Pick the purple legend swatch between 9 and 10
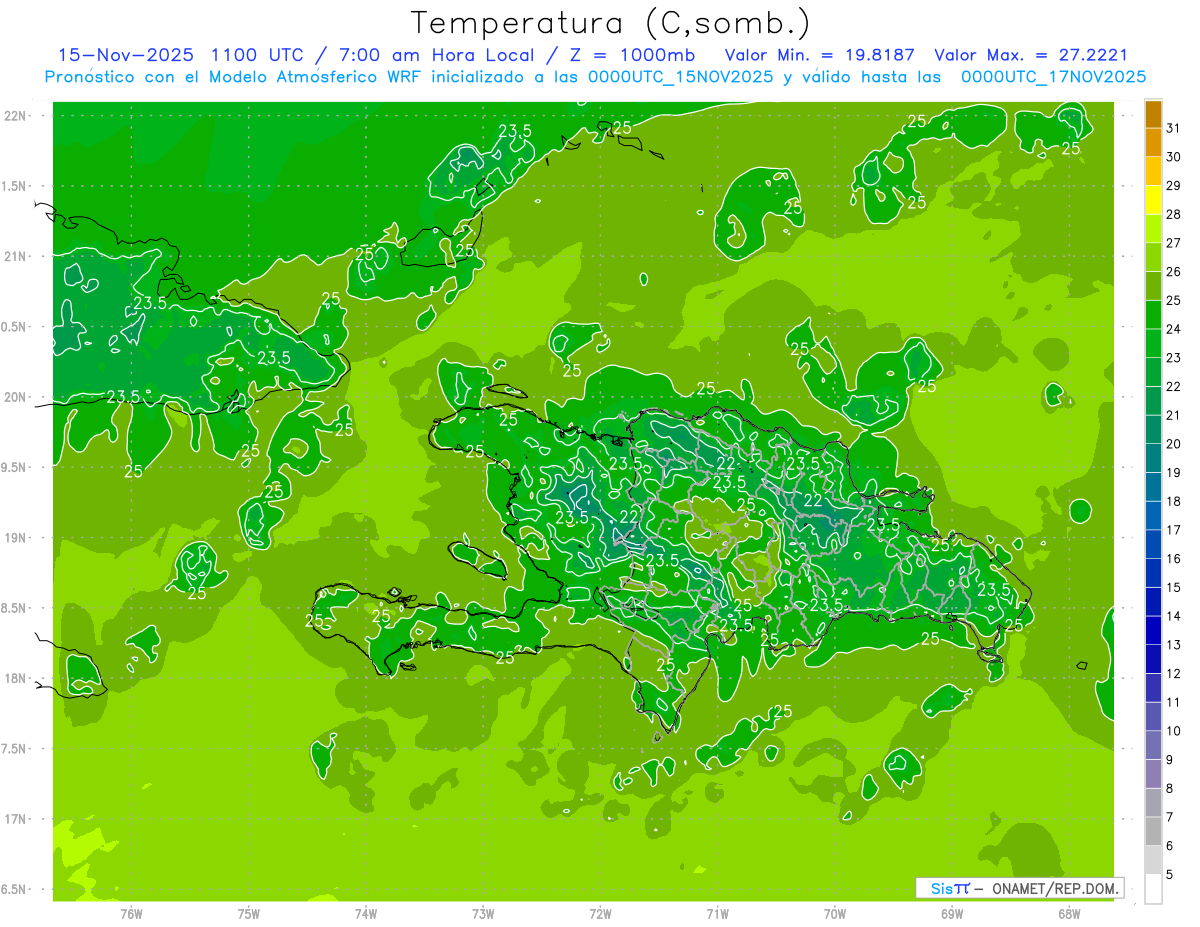Image resolution: width=1200 pixels, height=927 pixels. coord(1153,746)
